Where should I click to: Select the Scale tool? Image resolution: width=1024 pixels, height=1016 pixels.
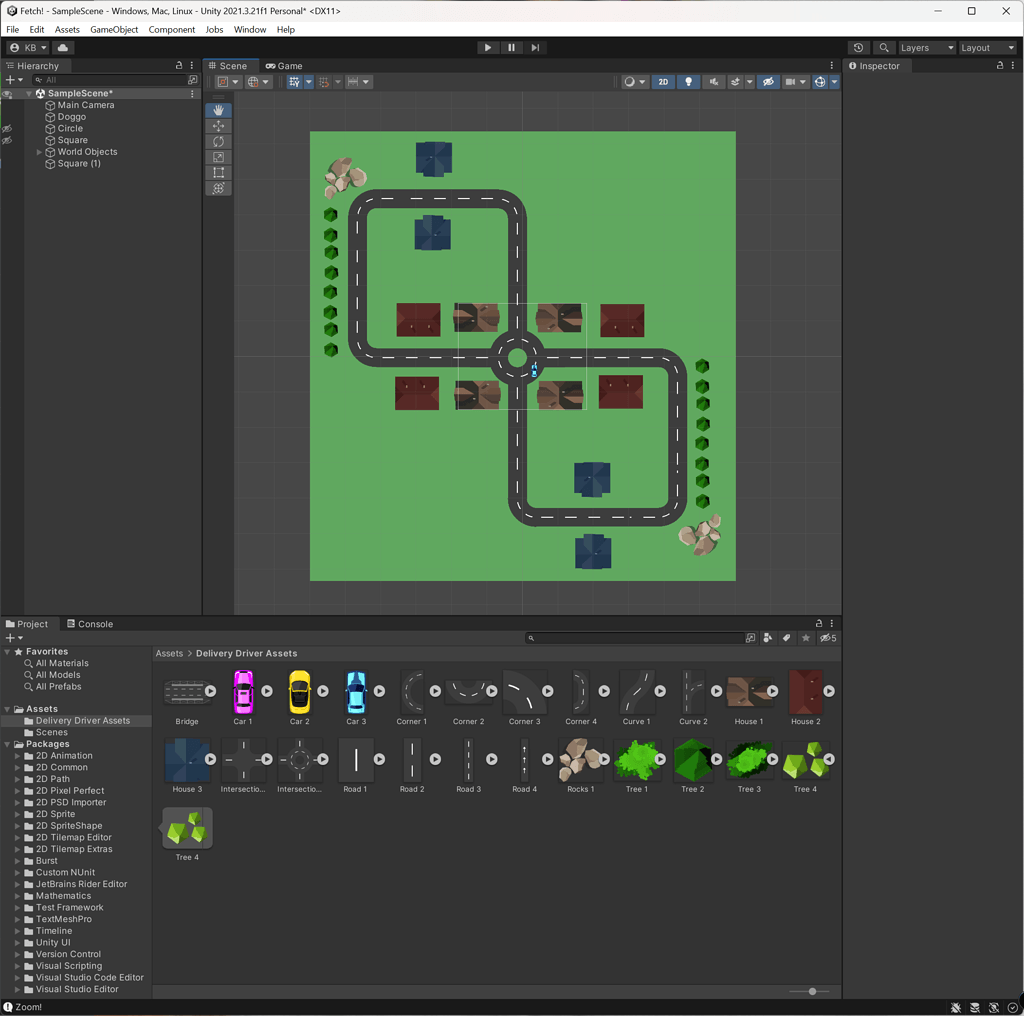[218, 157]
